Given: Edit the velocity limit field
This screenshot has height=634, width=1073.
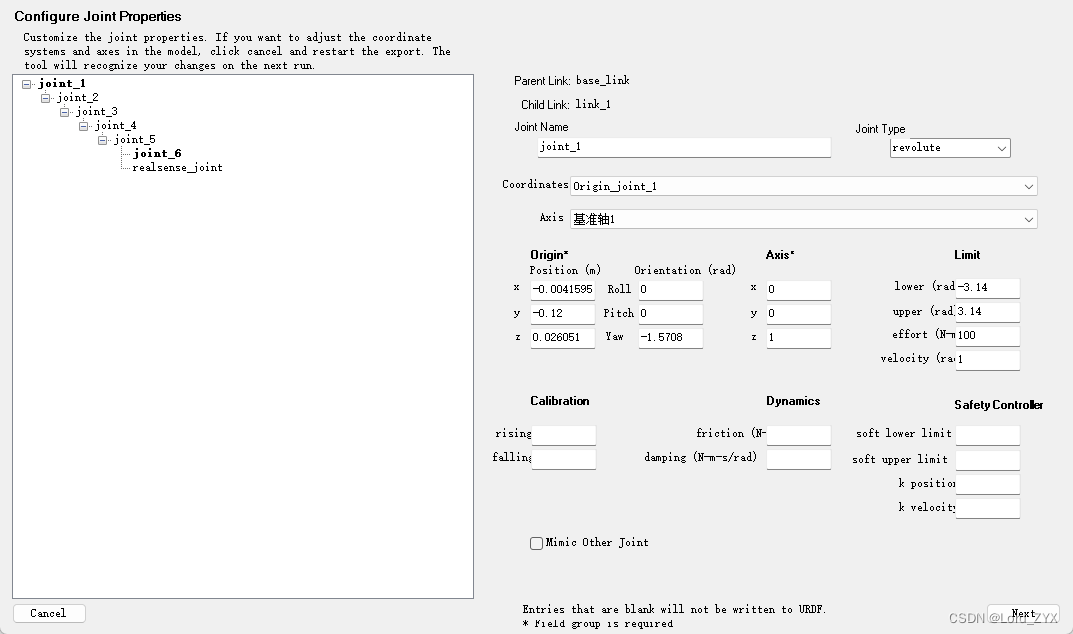Looking at the screenshot, I should click(987, 359).
